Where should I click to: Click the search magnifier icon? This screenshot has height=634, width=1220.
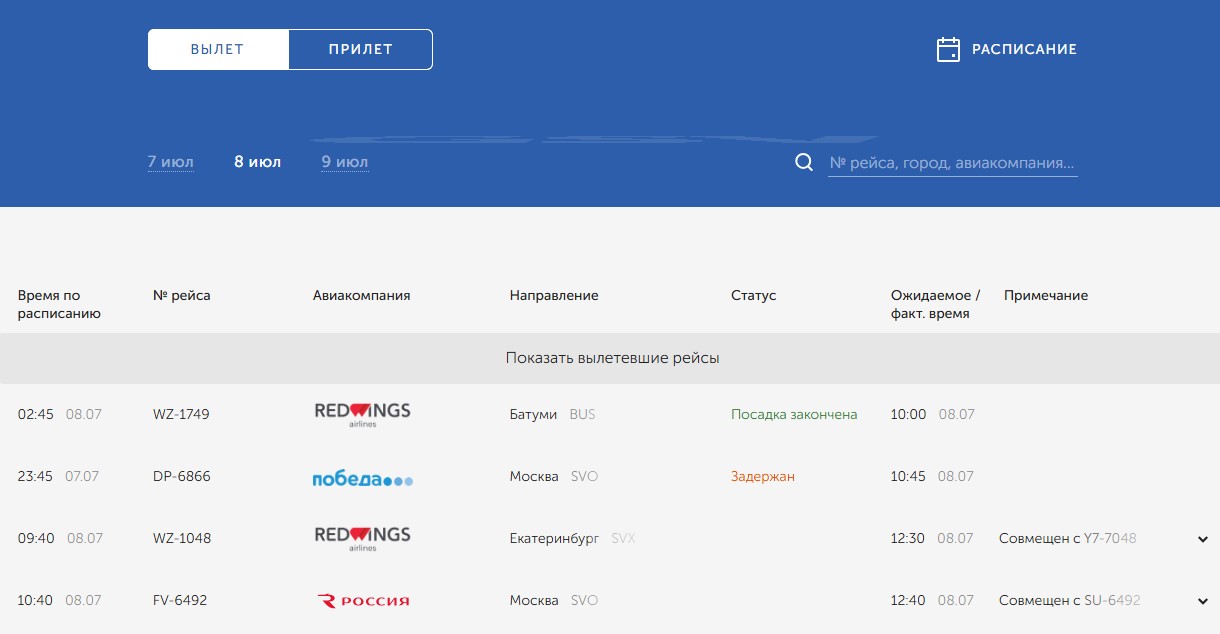[x=804, y=162]
